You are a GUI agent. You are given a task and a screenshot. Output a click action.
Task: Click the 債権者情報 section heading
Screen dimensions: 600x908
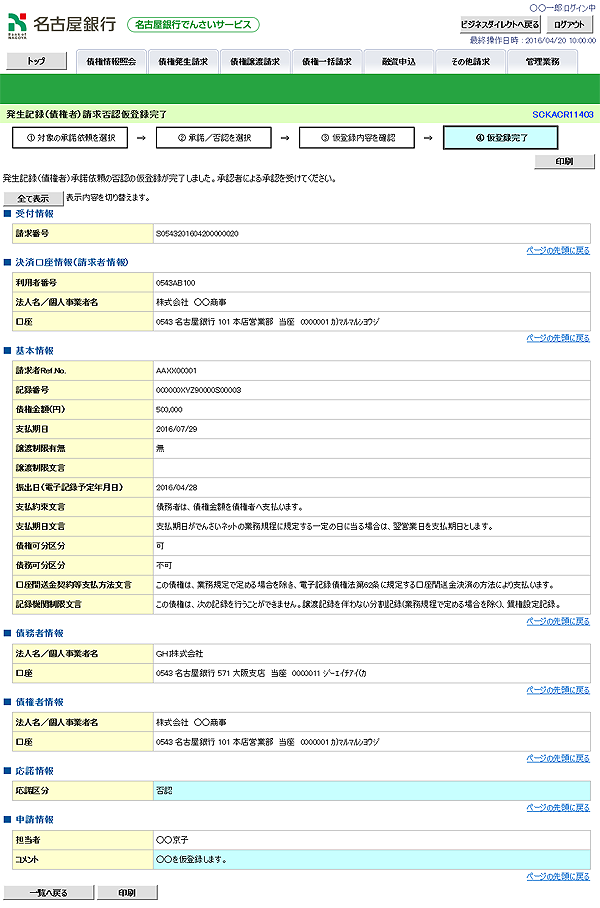pyautogui.click(x=39, y=702)
